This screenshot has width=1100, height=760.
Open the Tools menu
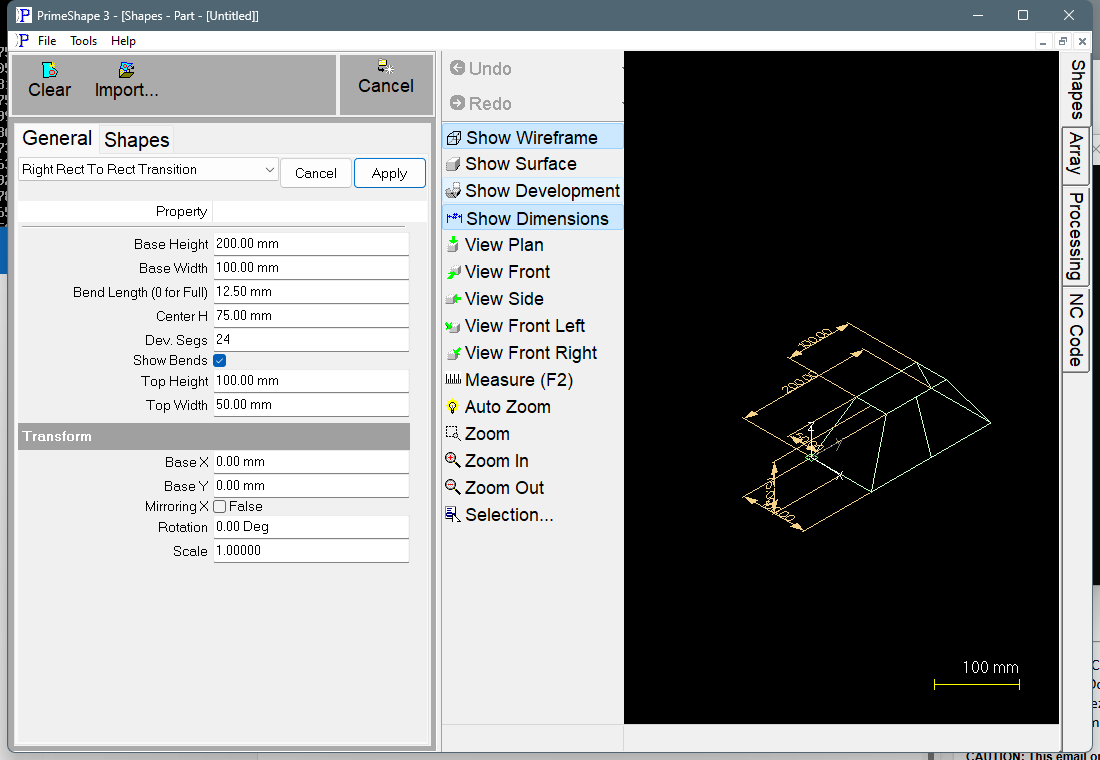tap(83, 41)
